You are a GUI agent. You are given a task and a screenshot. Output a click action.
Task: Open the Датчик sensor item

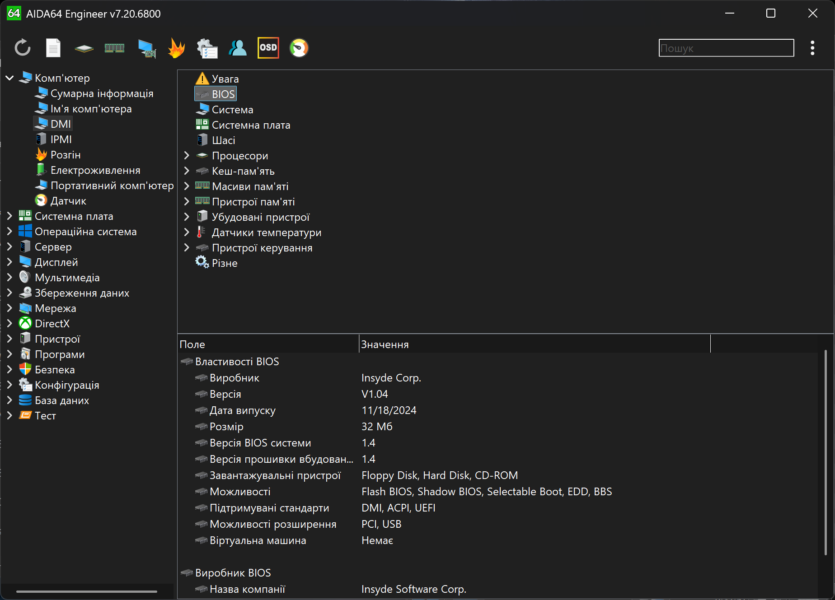(61, 201)
